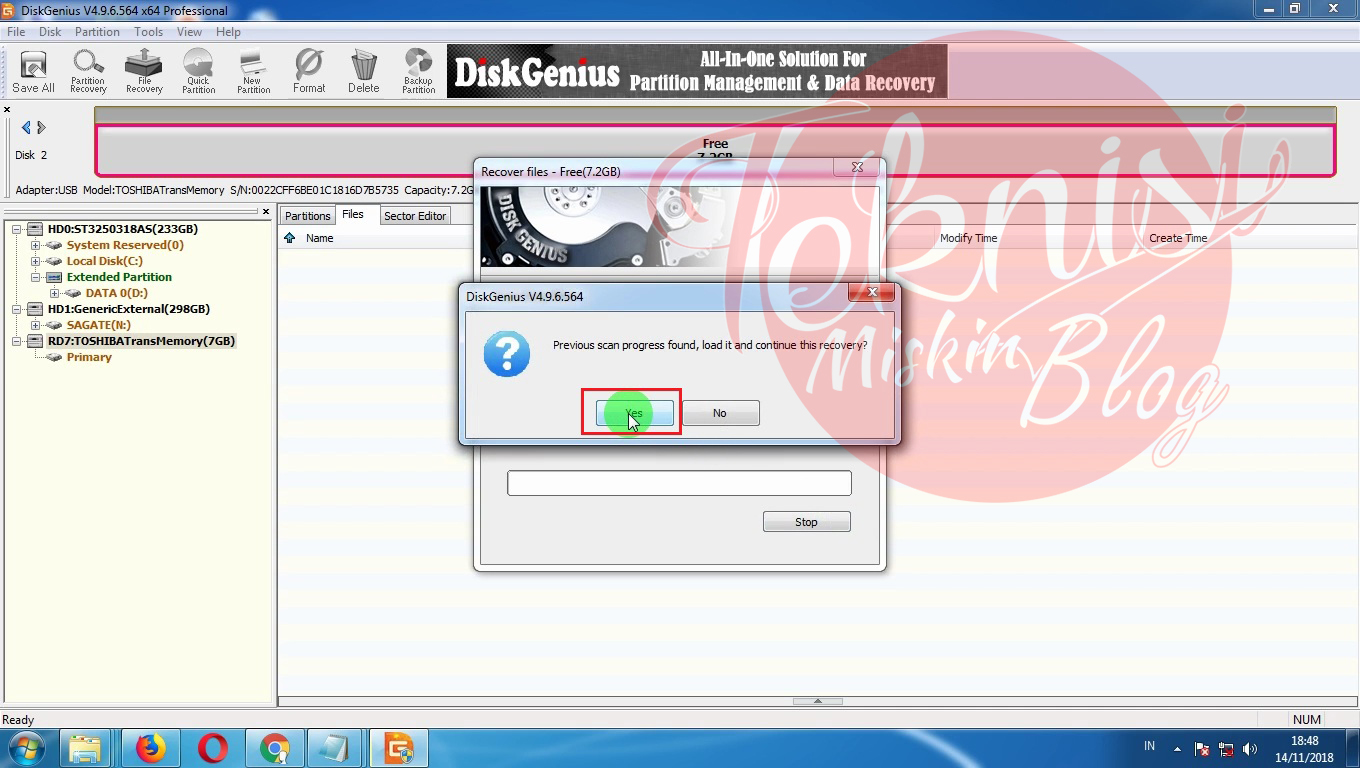
Task: Click the up-folder arrow next to Name
Action: coord(290,238)
